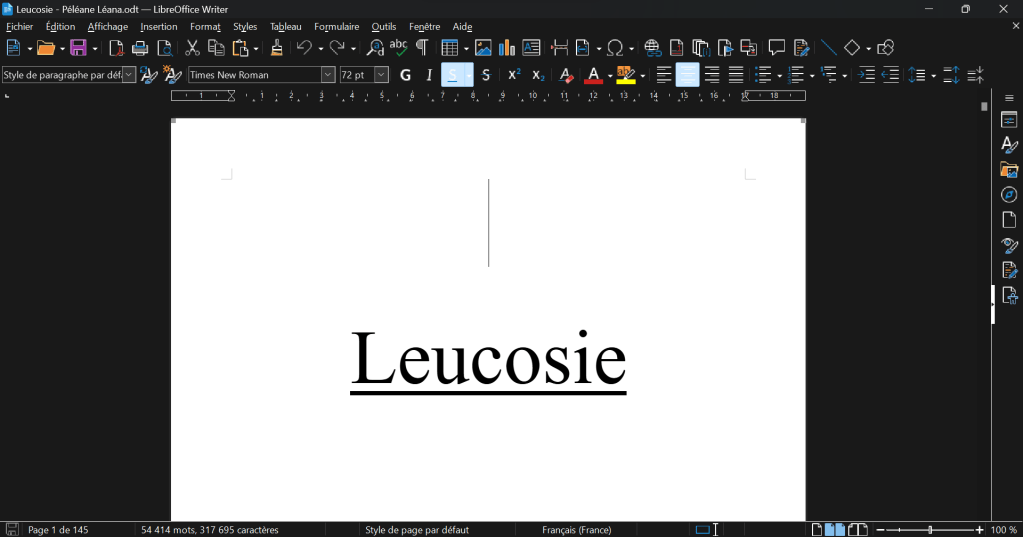Click page count 'Page 1 de 145'
Image resolution: width=1023 pixels, height=537 pixels.
(x=58, y=530)
